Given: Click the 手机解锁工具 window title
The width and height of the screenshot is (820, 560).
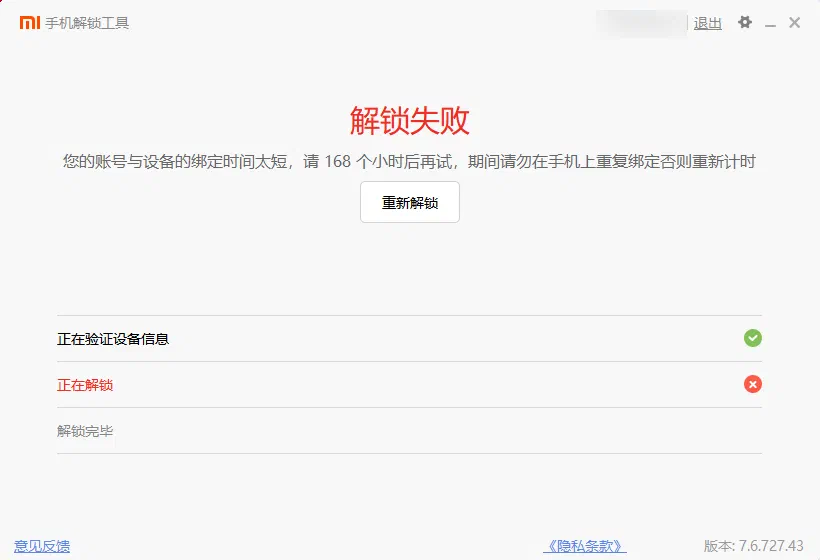Looking at the screenshot, I should pos(87,23).
